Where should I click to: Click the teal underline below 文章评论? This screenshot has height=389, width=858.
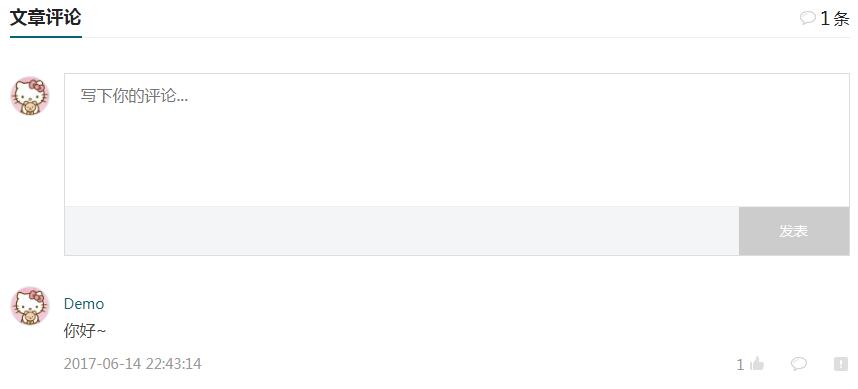pos(45,37)
